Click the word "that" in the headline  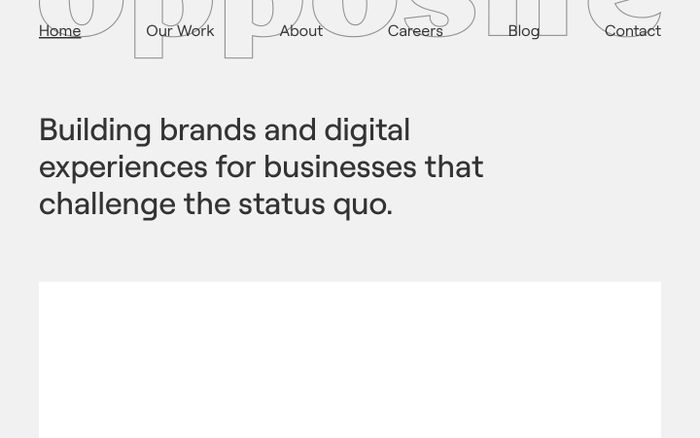[x=454, y=166]
